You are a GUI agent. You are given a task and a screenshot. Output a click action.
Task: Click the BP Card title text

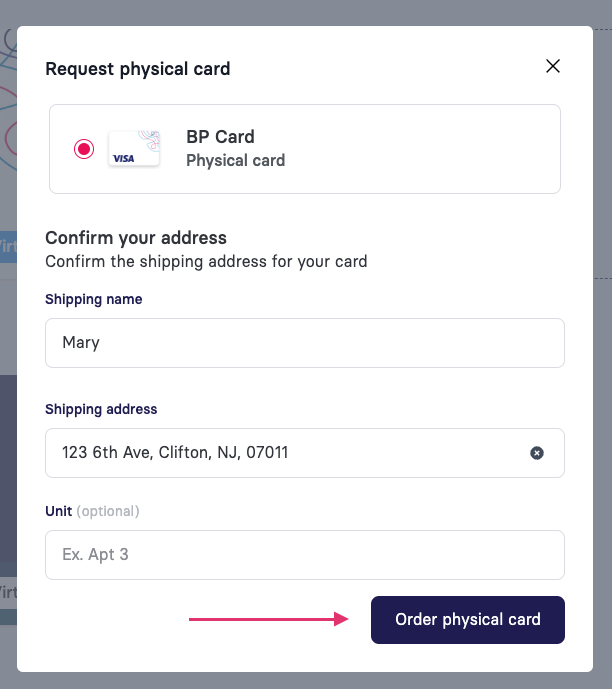click(x=220, y=137)
